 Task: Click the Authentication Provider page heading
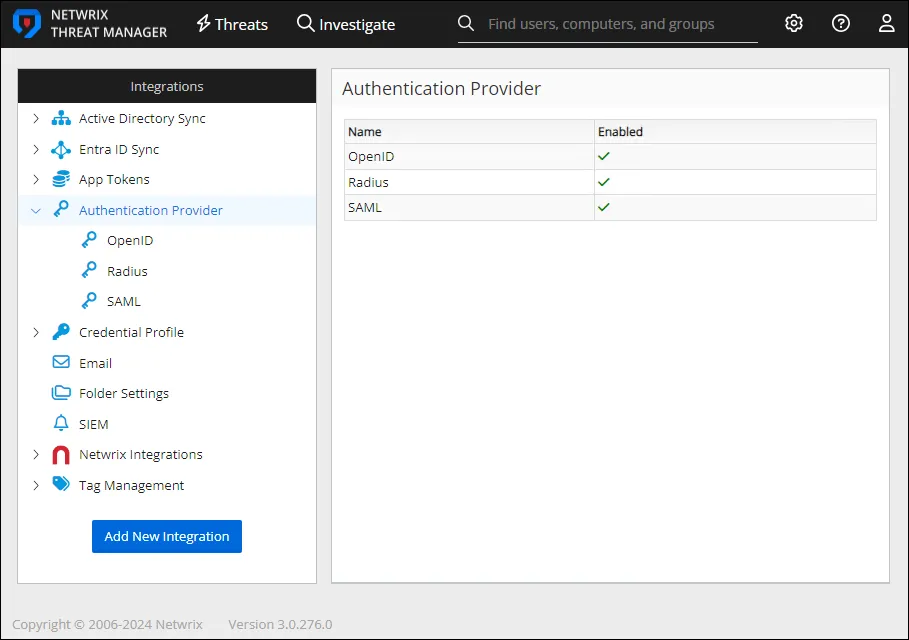(x=441, y=89)
